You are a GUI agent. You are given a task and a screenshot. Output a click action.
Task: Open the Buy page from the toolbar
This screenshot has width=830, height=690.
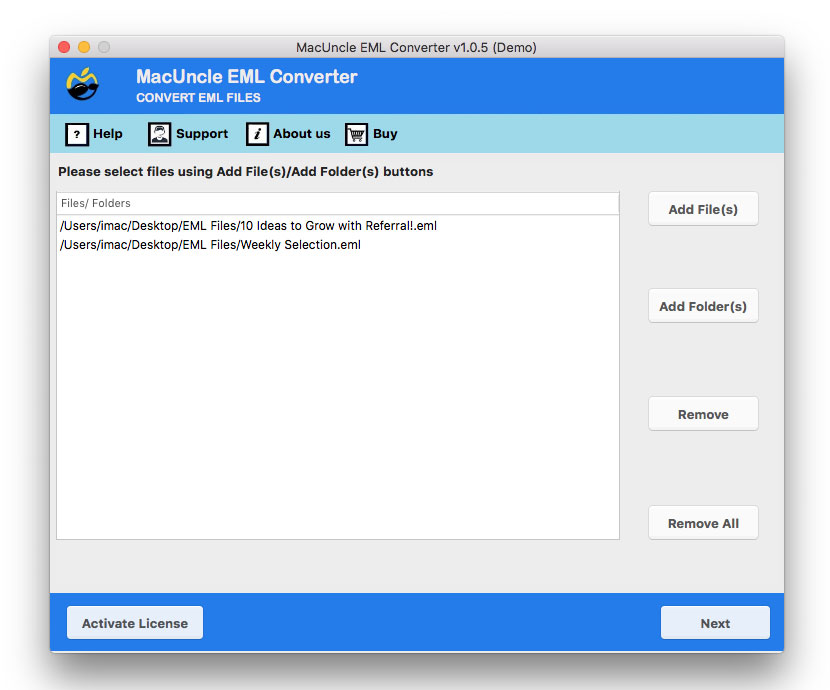[384, 134]
